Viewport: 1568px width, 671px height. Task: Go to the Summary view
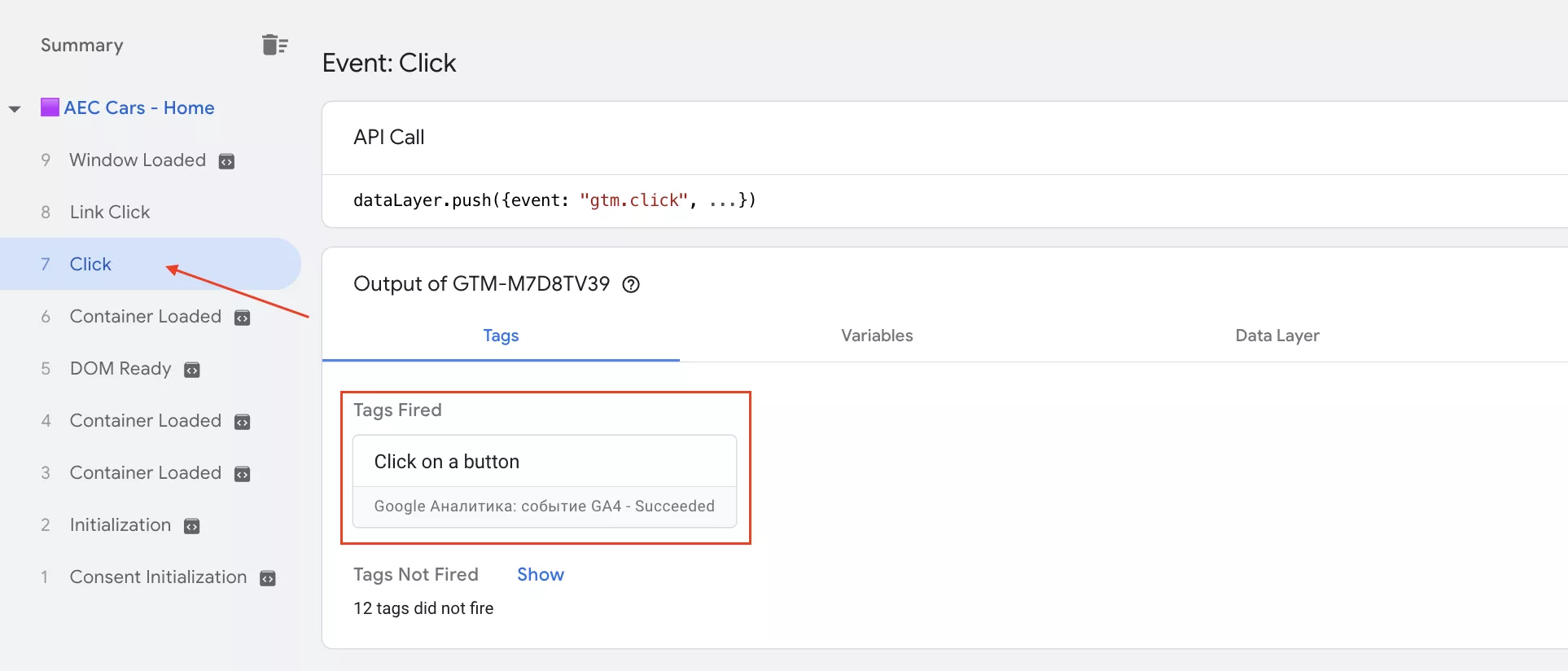tap(82, 46)
